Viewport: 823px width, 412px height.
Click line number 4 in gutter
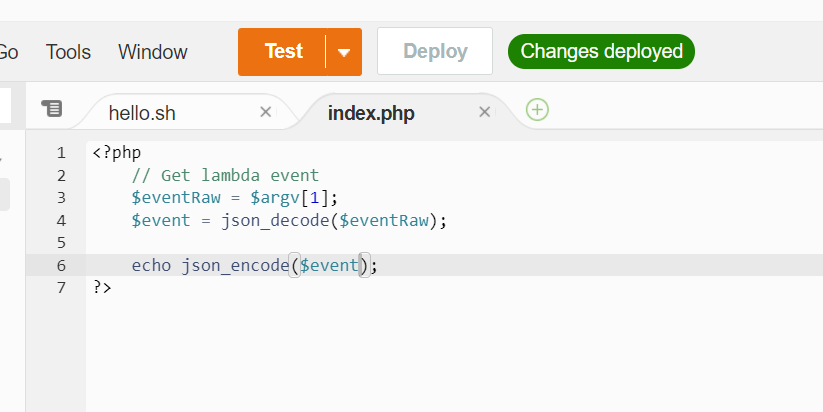pyautogui.click(x=61, y=220)
